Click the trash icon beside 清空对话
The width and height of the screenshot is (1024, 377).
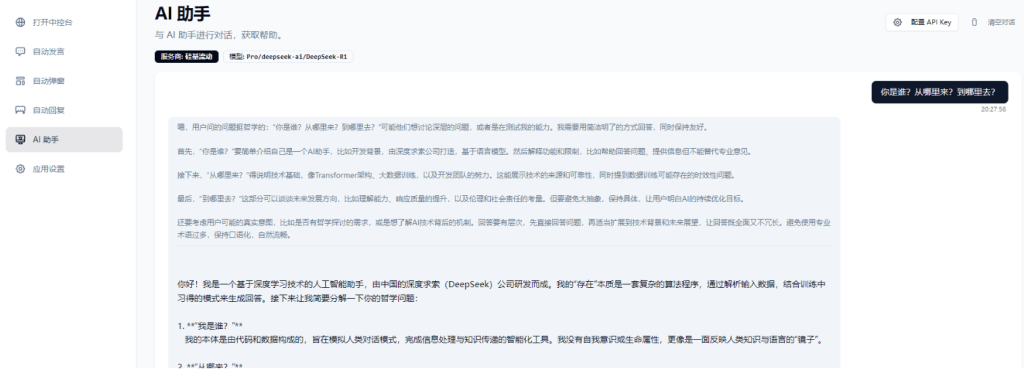pyautogui.click(x=974, y=22)
